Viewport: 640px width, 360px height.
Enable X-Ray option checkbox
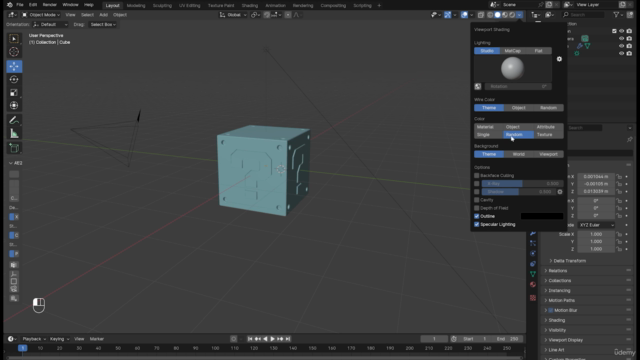pos(476,184)
